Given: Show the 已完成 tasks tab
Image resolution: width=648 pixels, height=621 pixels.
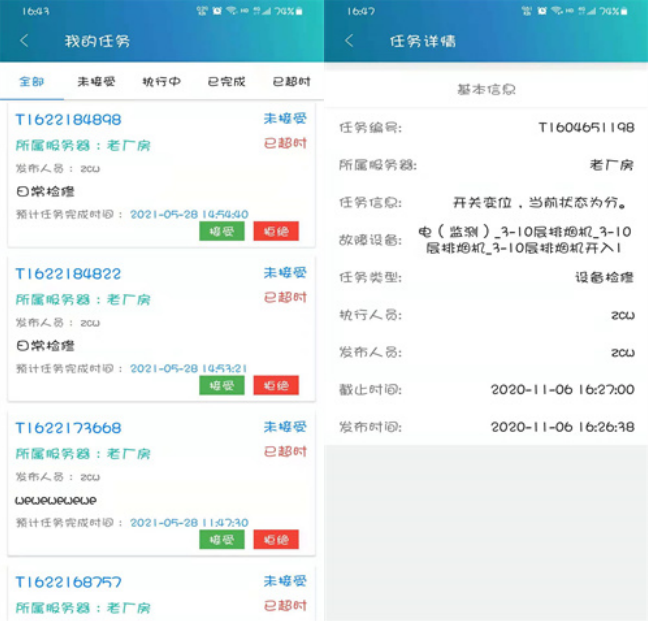Looking at the screenshot, I should (x=226, y=82).
